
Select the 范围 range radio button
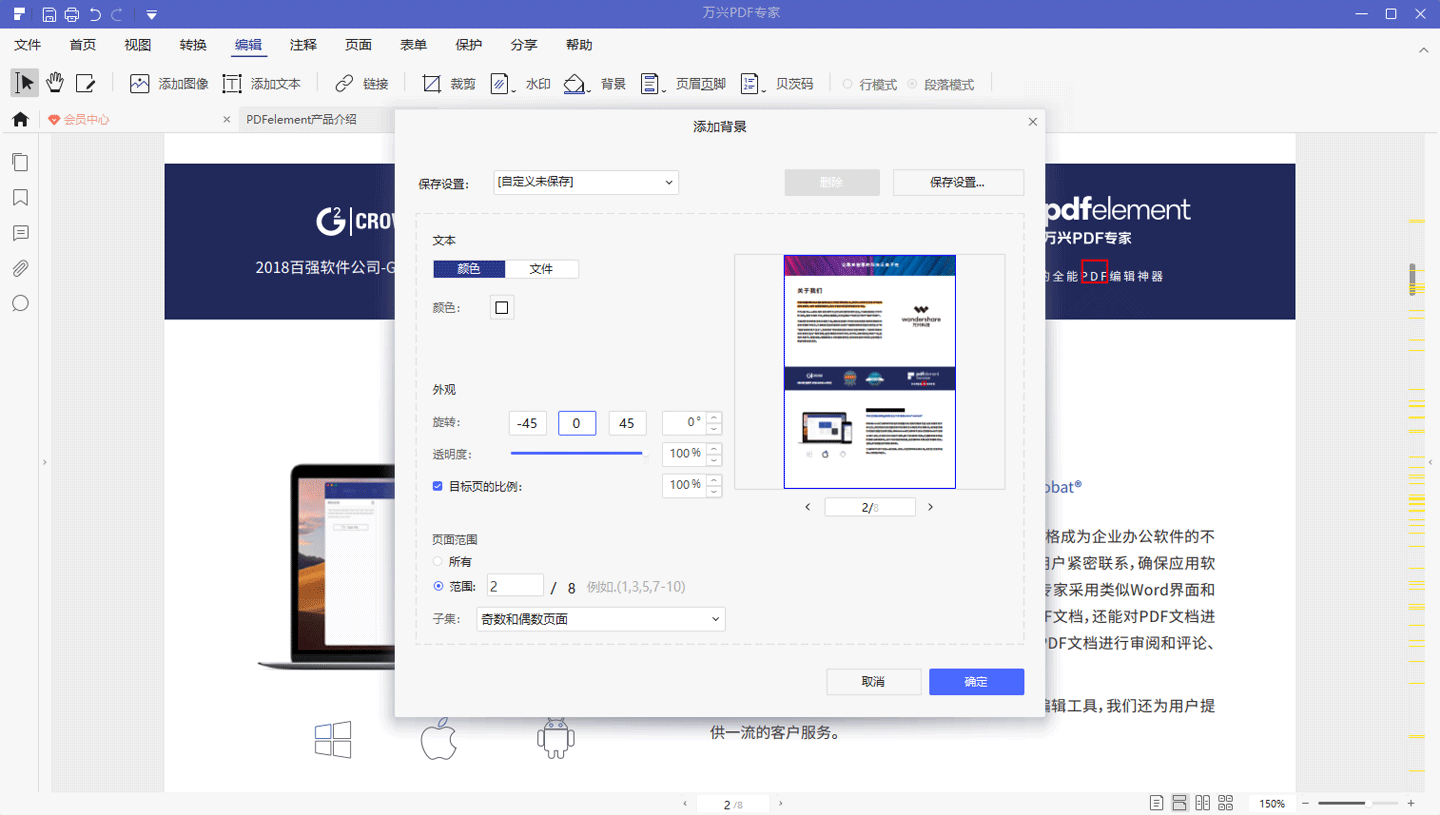point(438,587)
